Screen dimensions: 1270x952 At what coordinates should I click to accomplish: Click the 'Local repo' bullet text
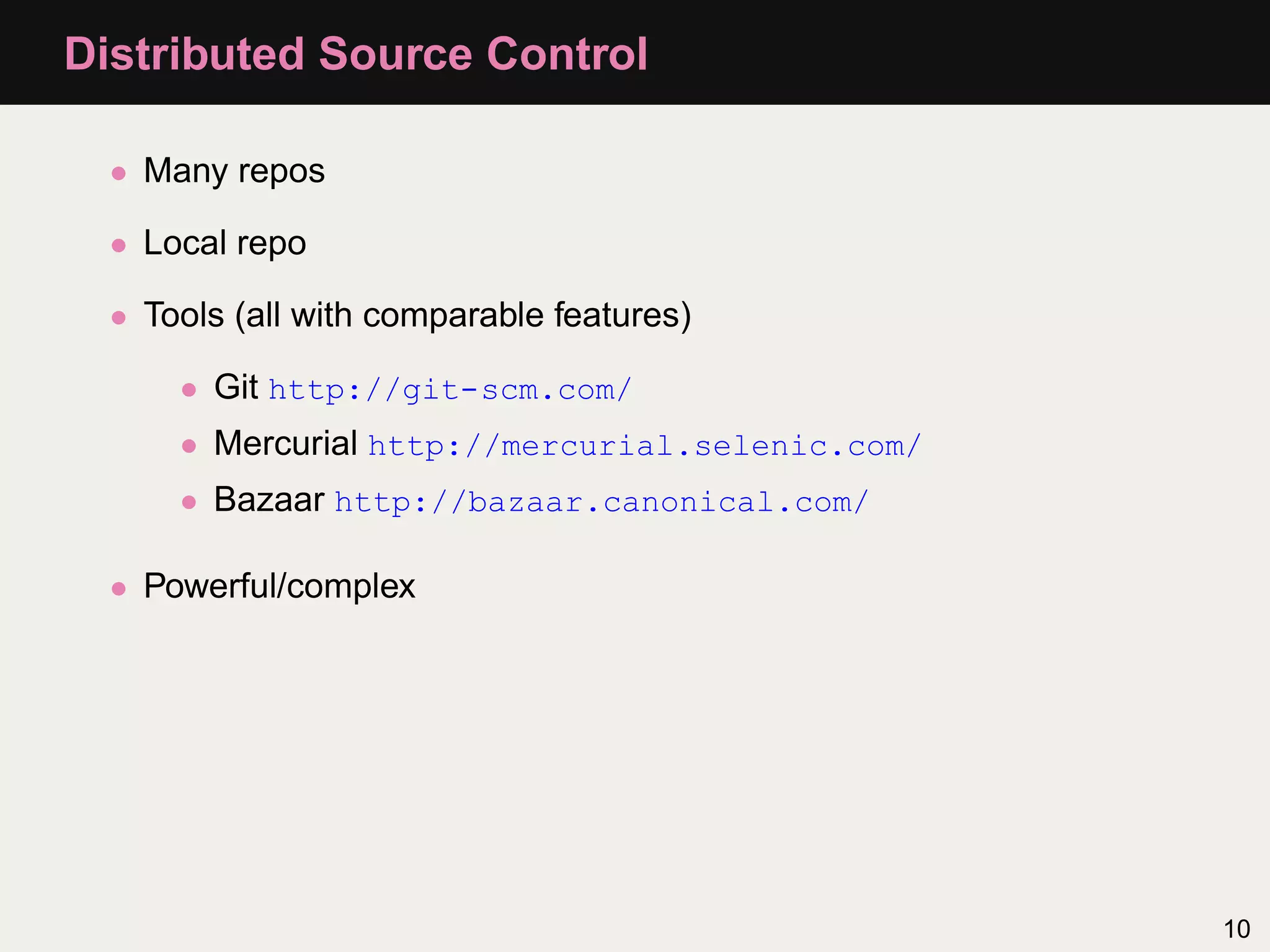click(224, 242)
